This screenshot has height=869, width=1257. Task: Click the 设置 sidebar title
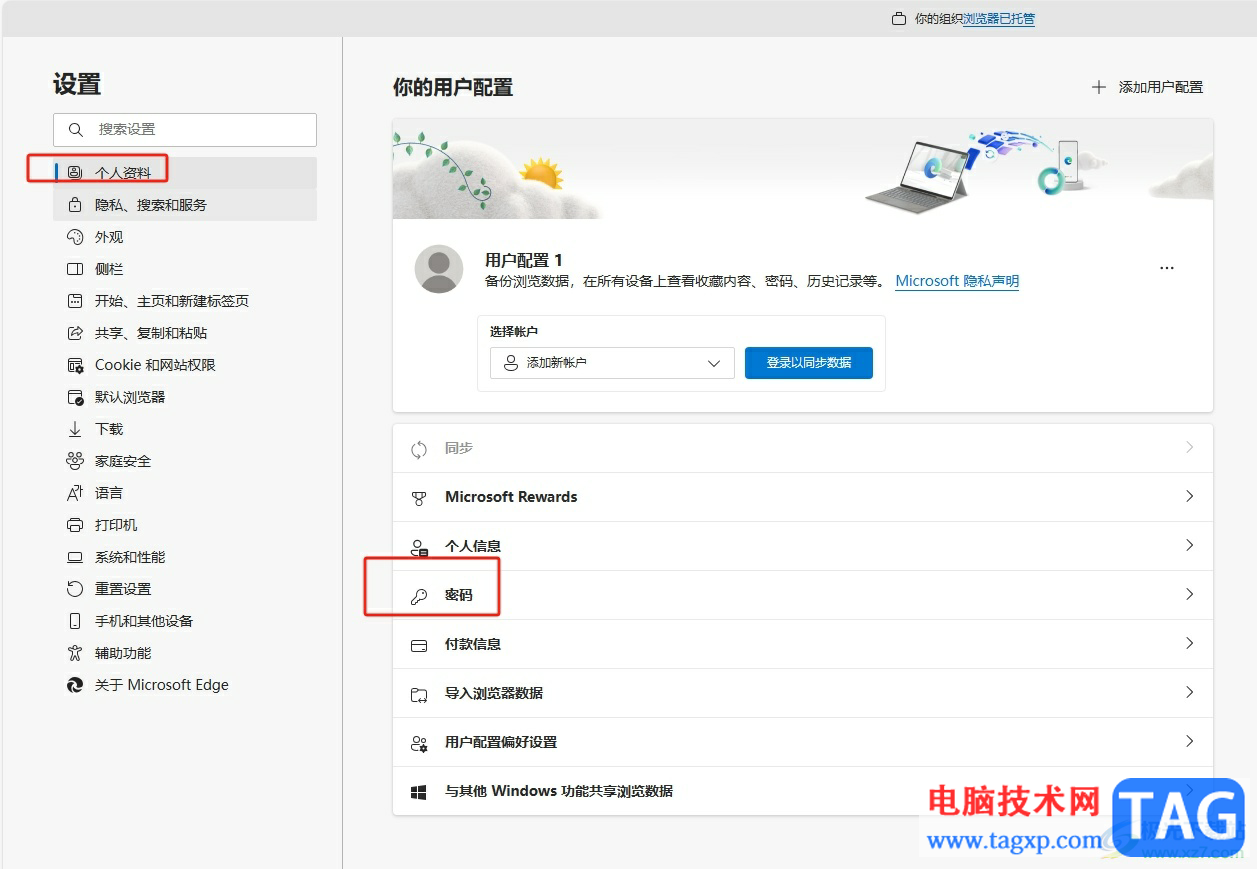77,85
